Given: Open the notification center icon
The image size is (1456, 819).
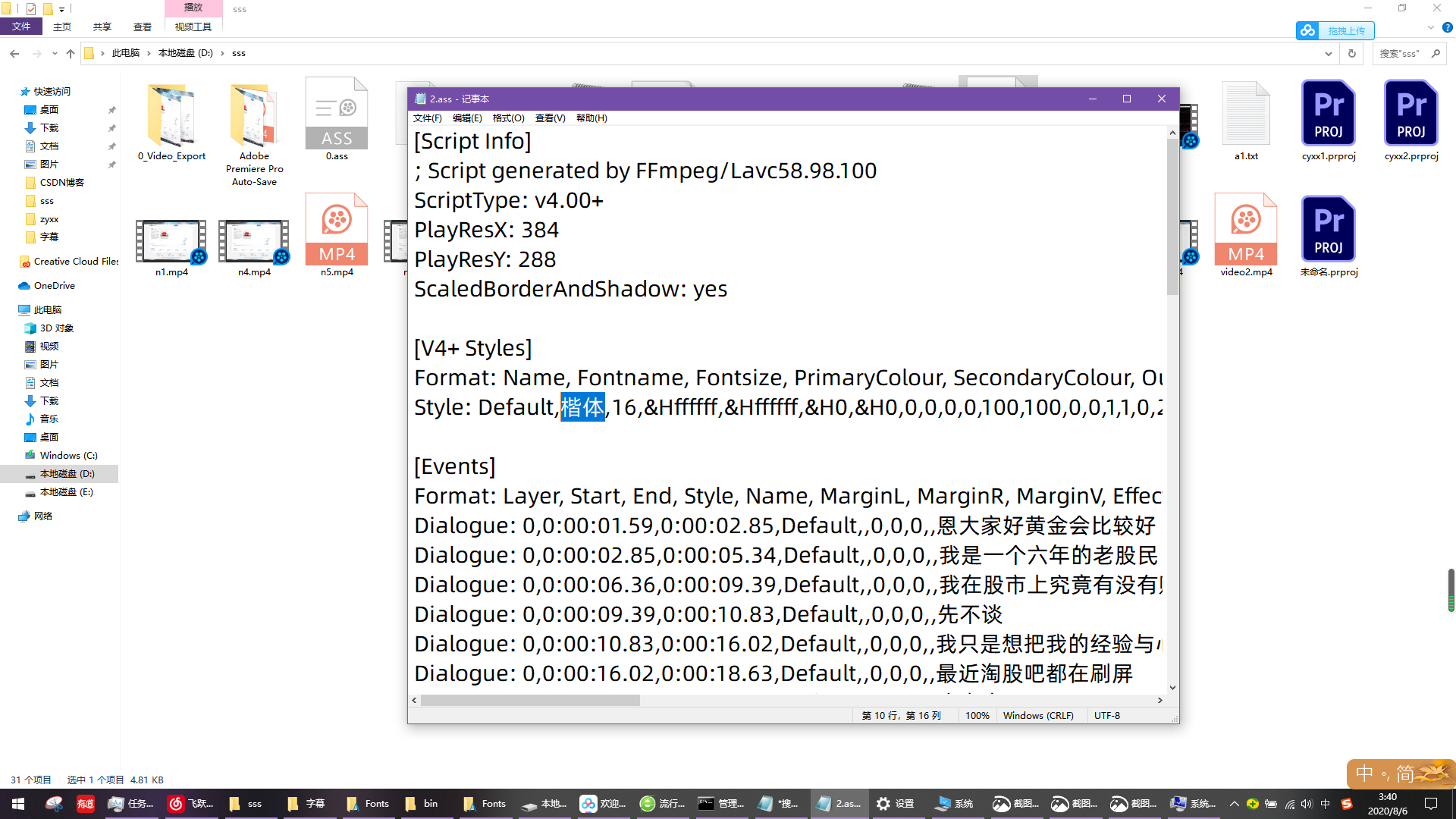Looking at the screenshot, I should (1431, 804).
